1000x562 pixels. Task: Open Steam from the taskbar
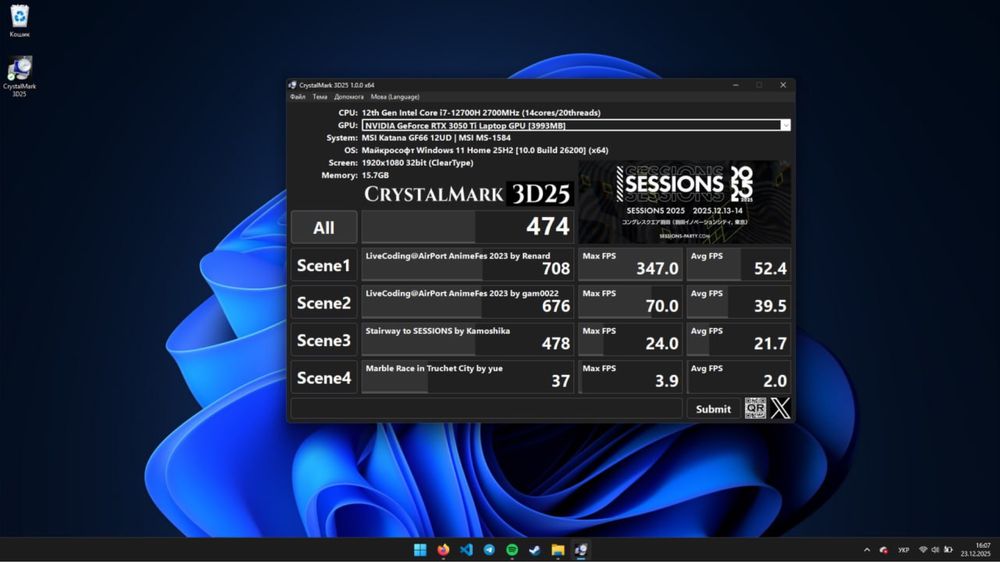click(534, 550)
